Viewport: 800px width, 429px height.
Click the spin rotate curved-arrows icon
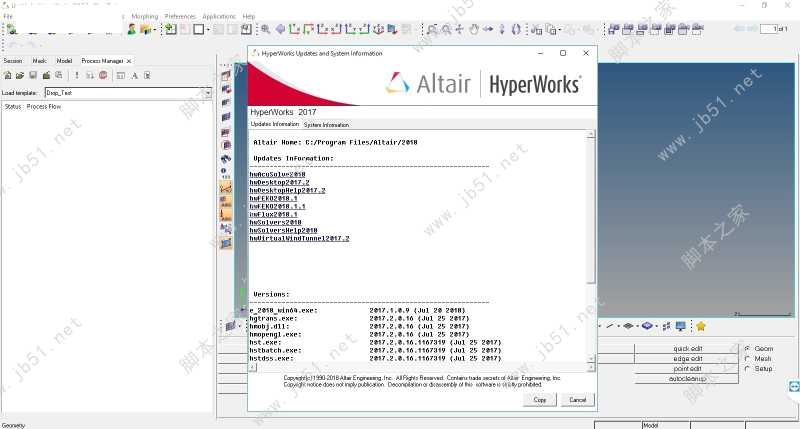pos(516,30)
